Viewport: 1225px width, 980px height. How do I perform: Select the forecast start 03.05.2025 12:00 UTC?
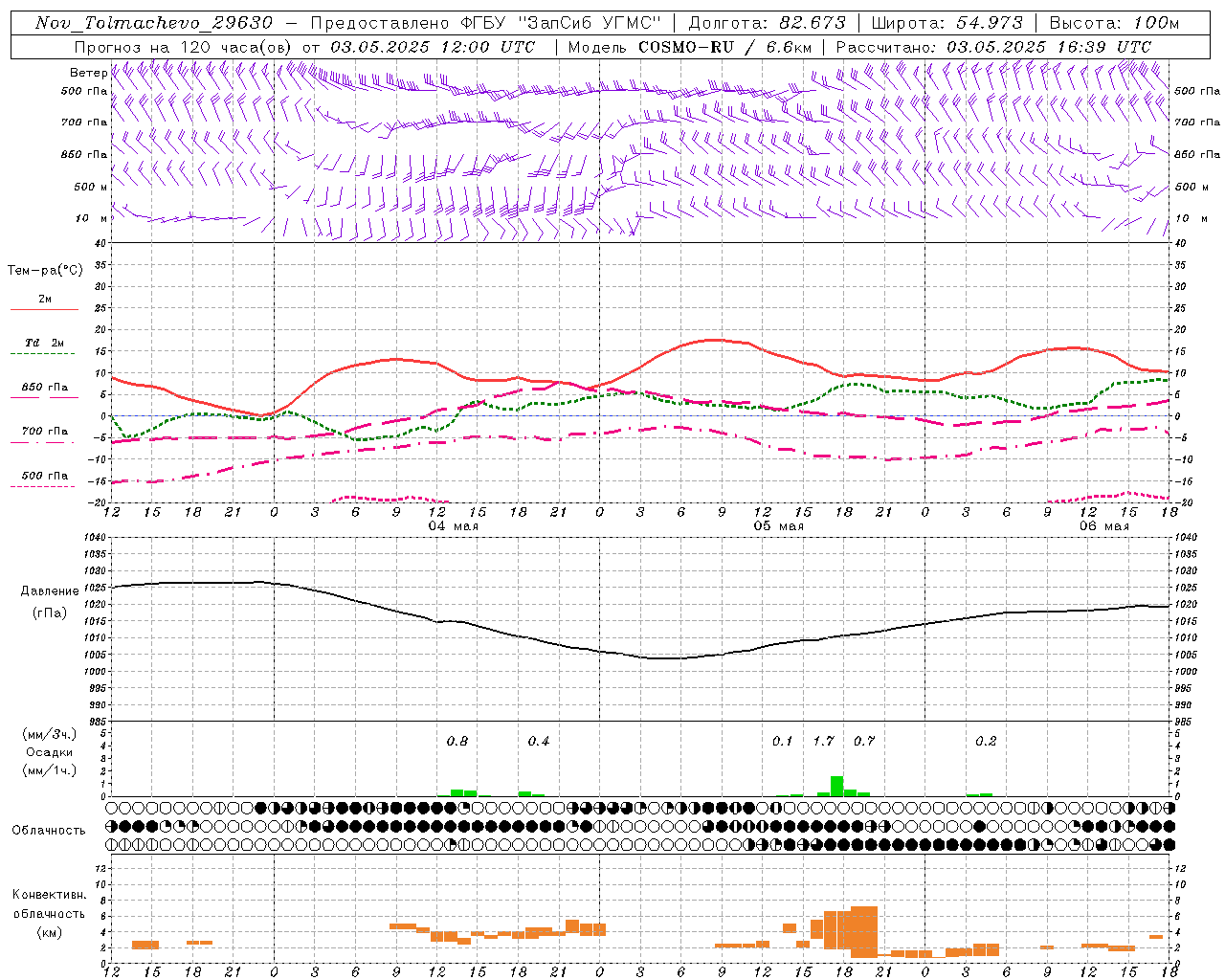point(433,47)
